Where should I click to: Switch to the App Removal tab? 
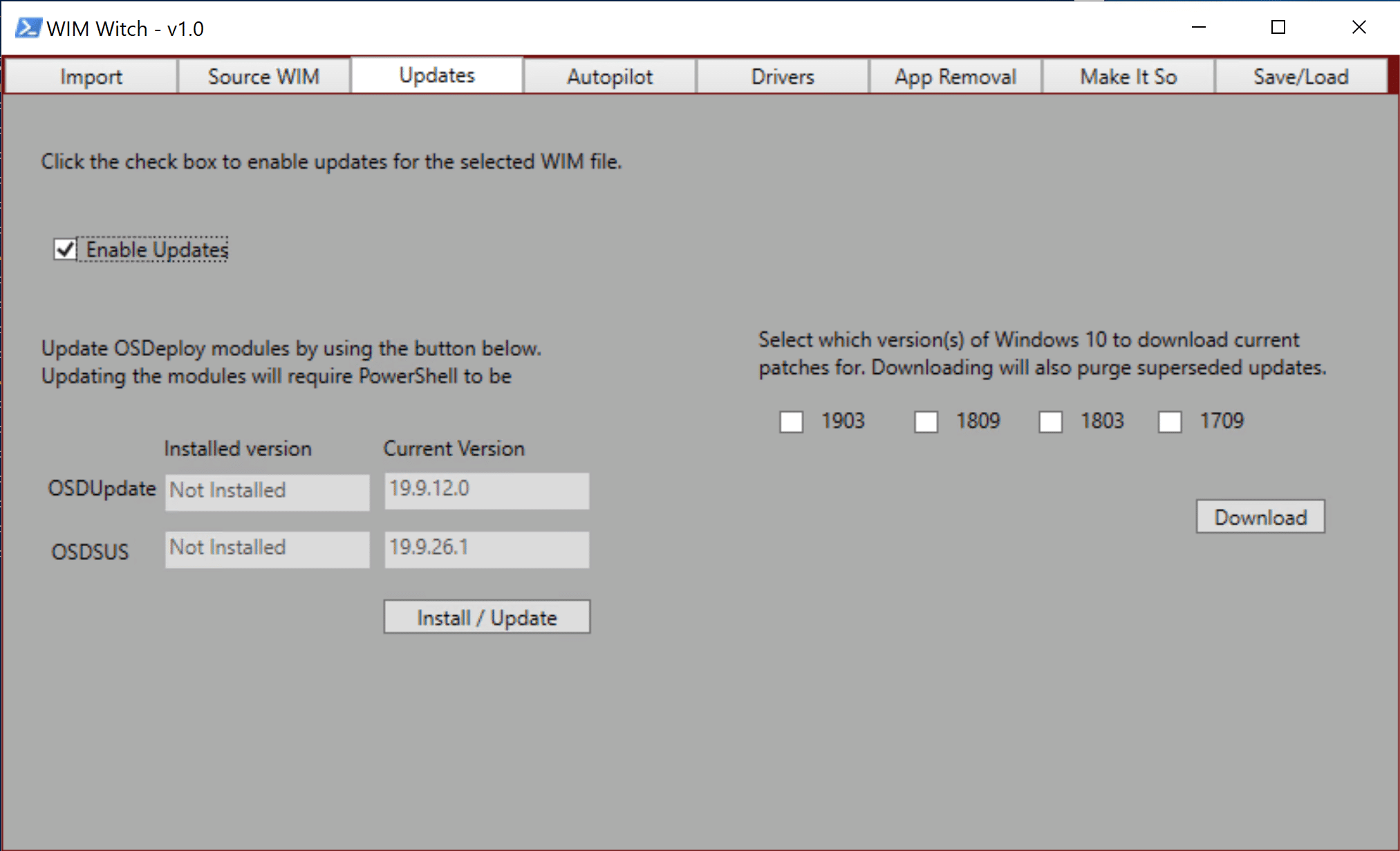955,76
